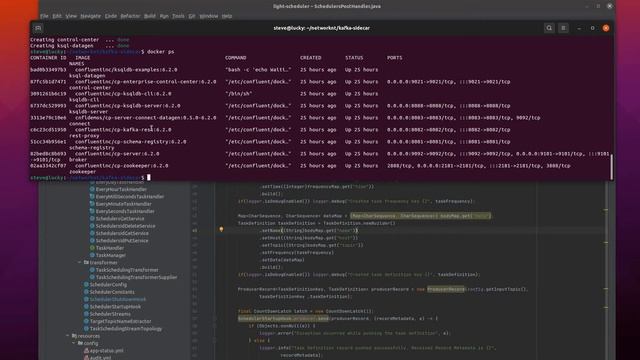Click the terminal search icon

coord(549,28)
